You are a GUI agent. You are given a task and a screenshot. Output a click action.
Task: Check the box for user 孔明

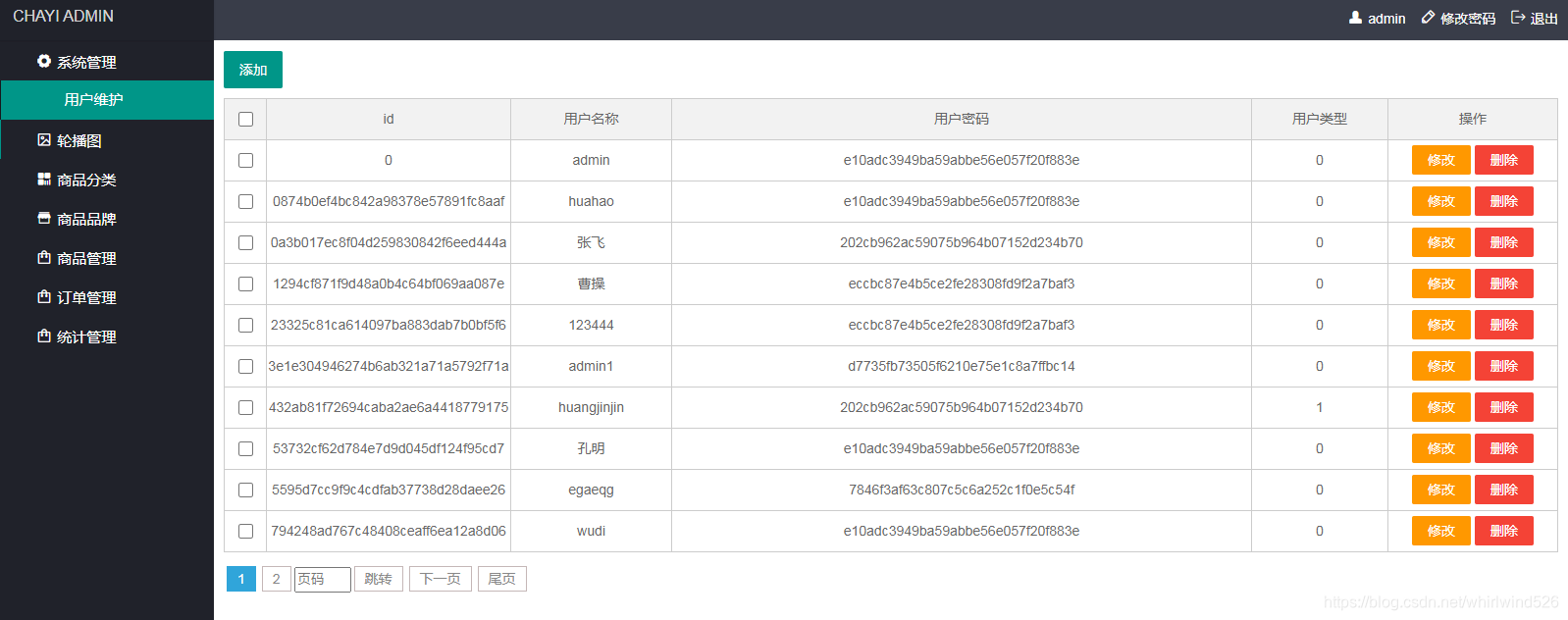pos(245,448)
